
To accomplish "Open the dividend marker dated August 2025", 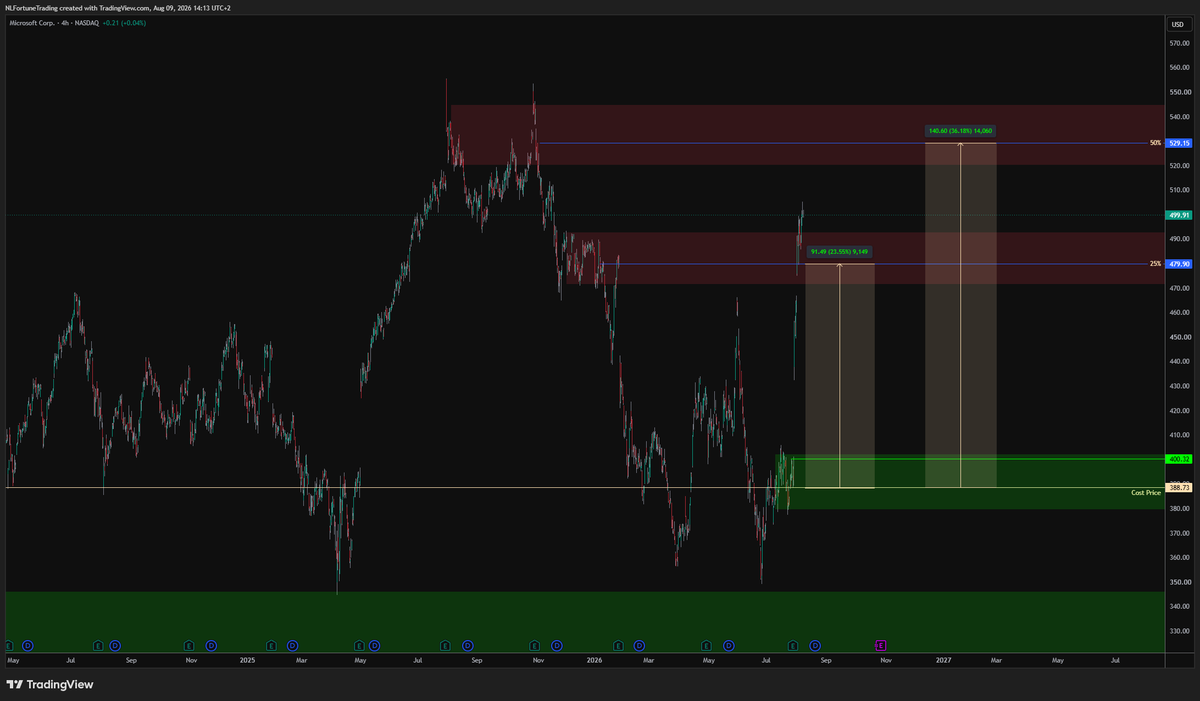I will click(467, 646).
